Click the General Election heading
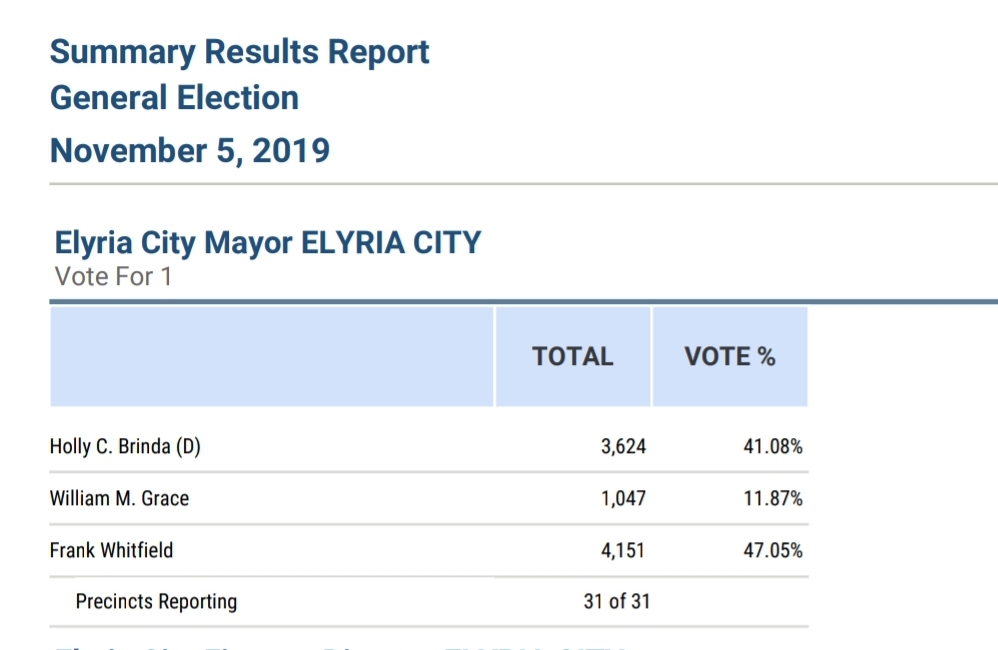Image resolution: width=998 pixels, height=650 pixels. 174,98
